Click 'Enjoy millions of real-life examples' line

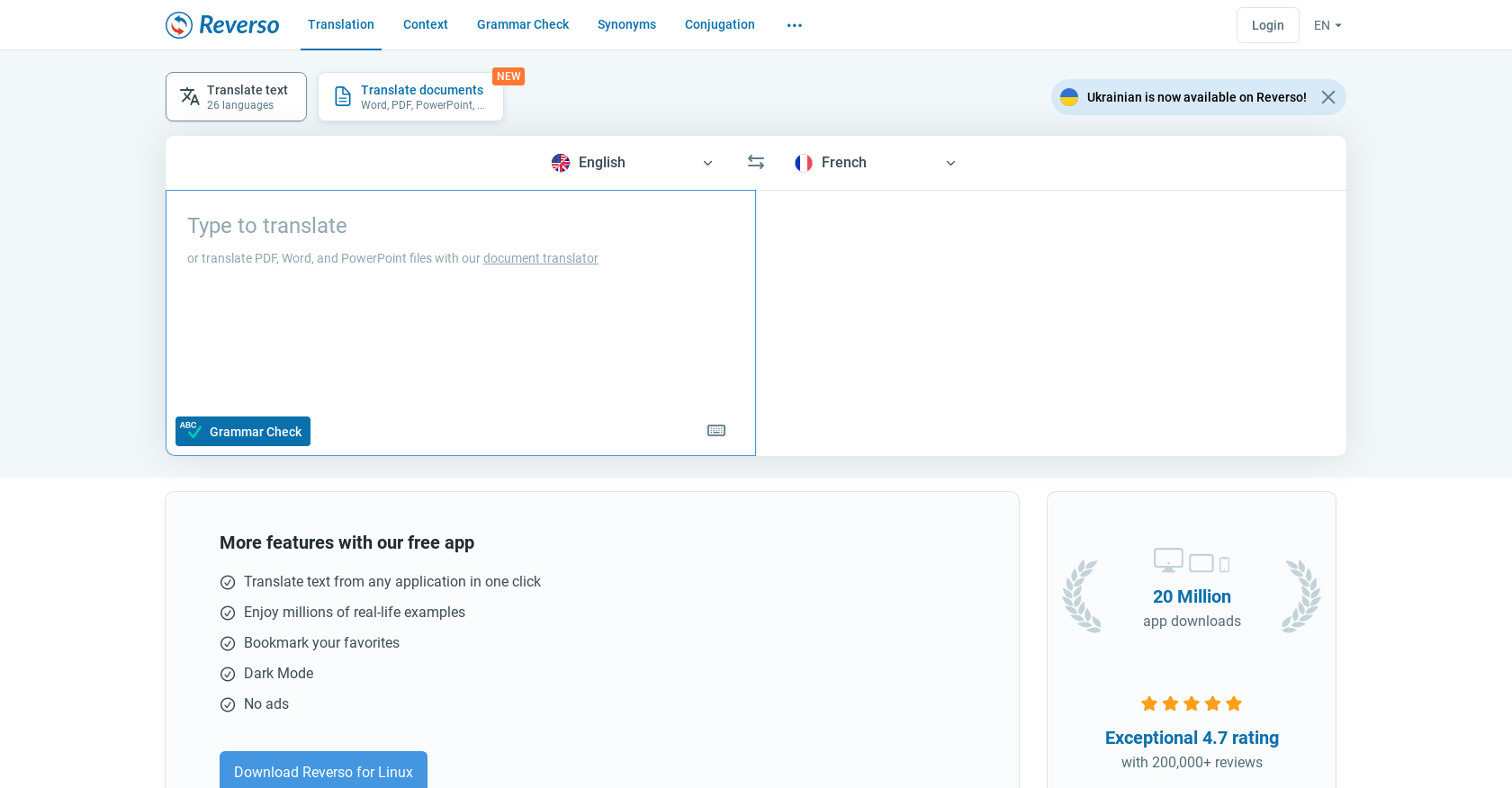[x=355, y=612]
